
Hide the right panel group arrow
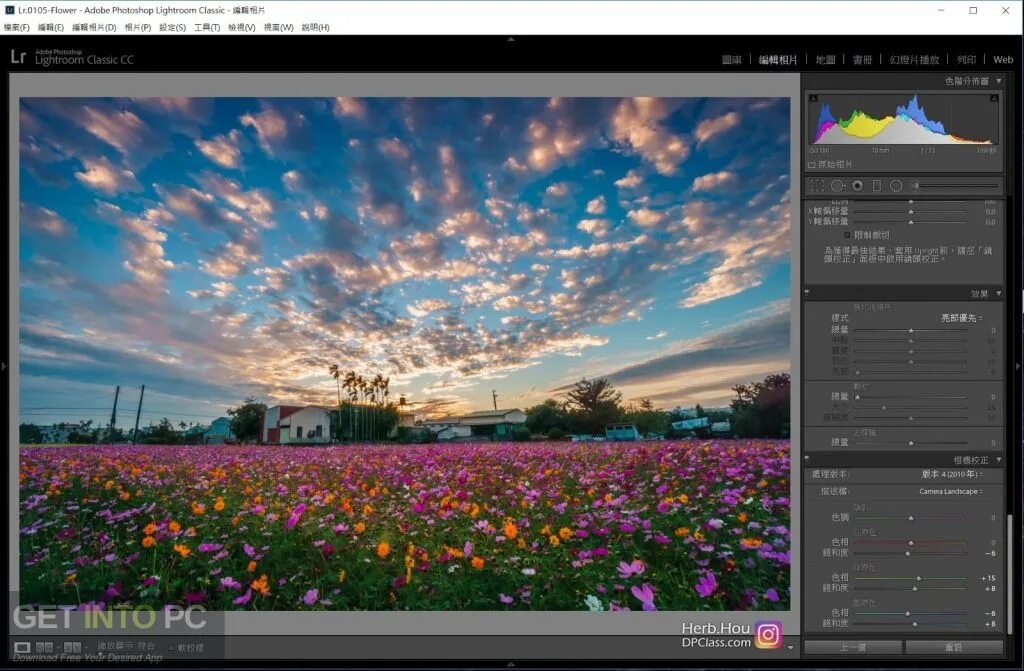[1018, 367]
